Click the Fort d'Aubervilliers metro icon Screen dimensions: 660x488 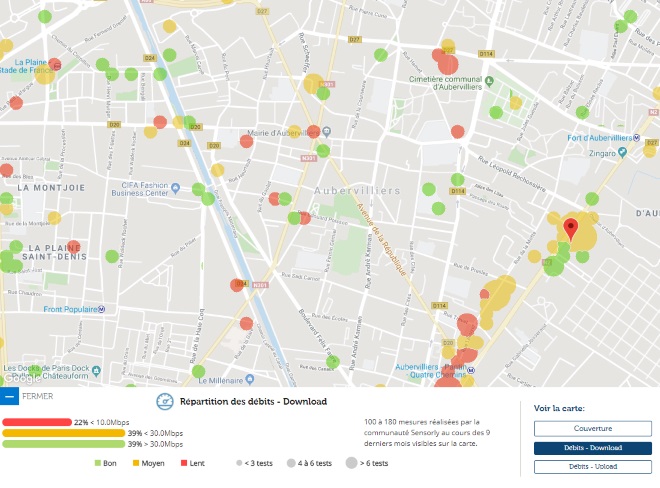(x=636, y=136)
